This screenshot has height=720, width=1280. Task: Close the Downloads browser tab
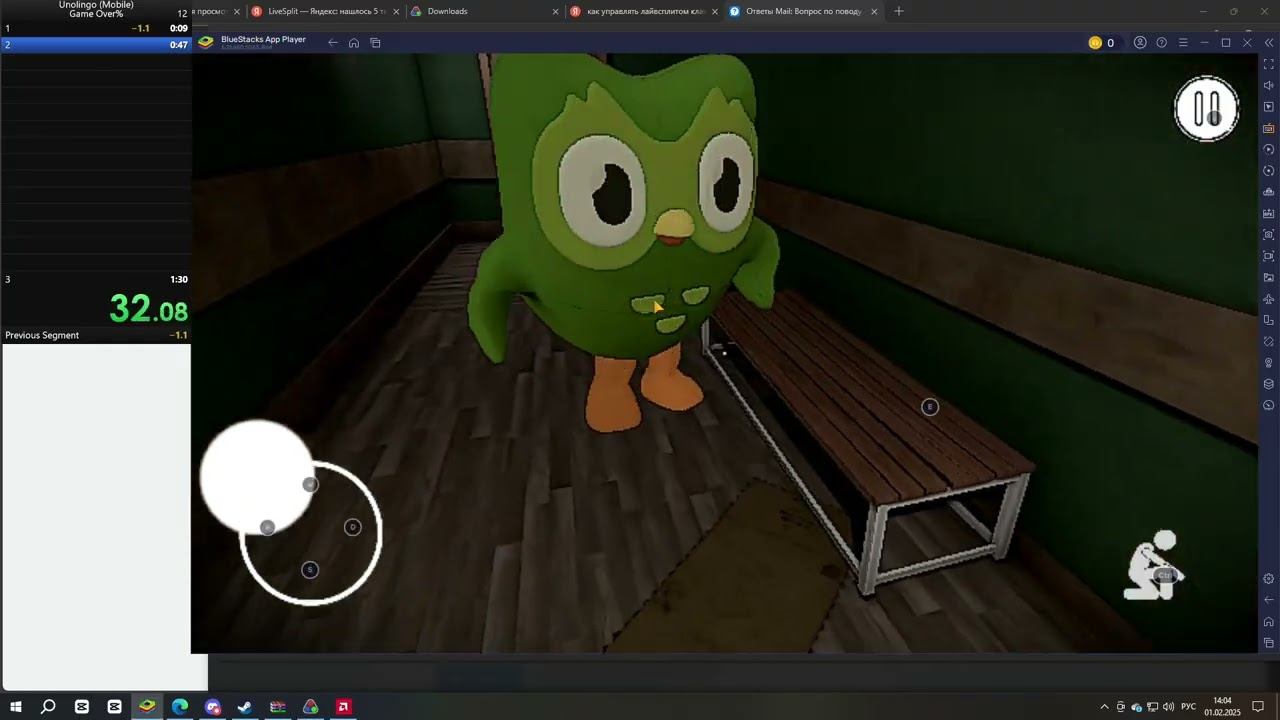(x=556, y=12)
